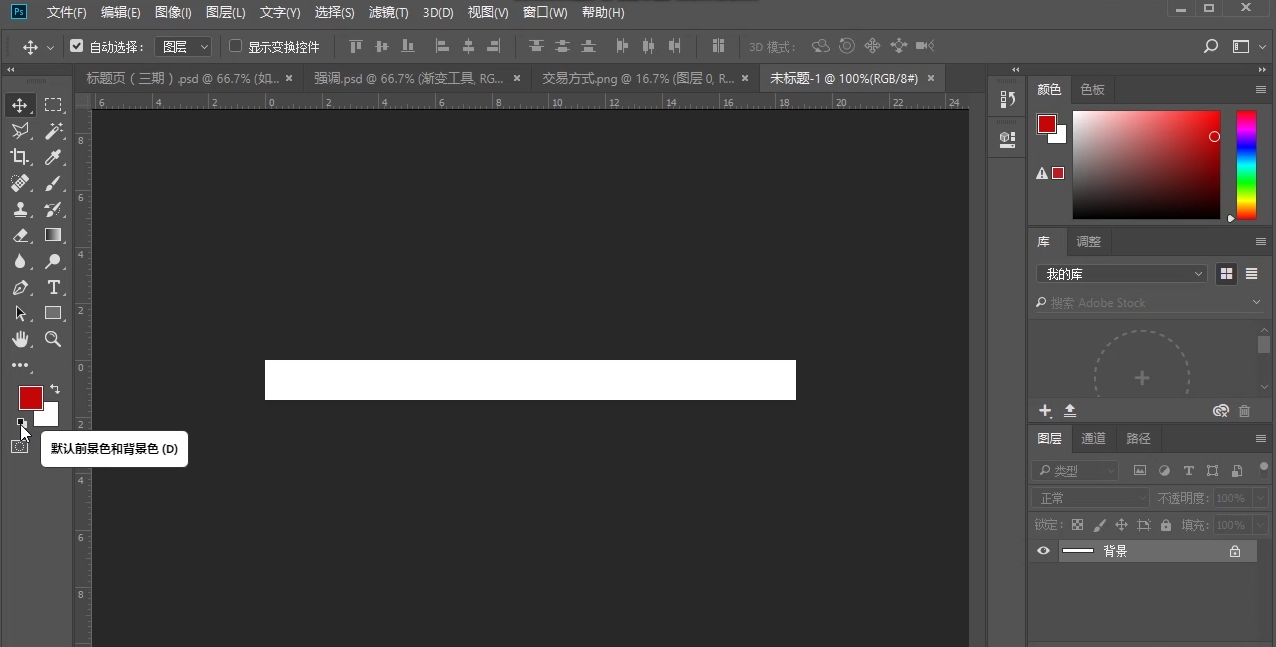Switch to the 强调.psd document tab
Viewport: 1276px width, 647px height.
pos(409,78)
